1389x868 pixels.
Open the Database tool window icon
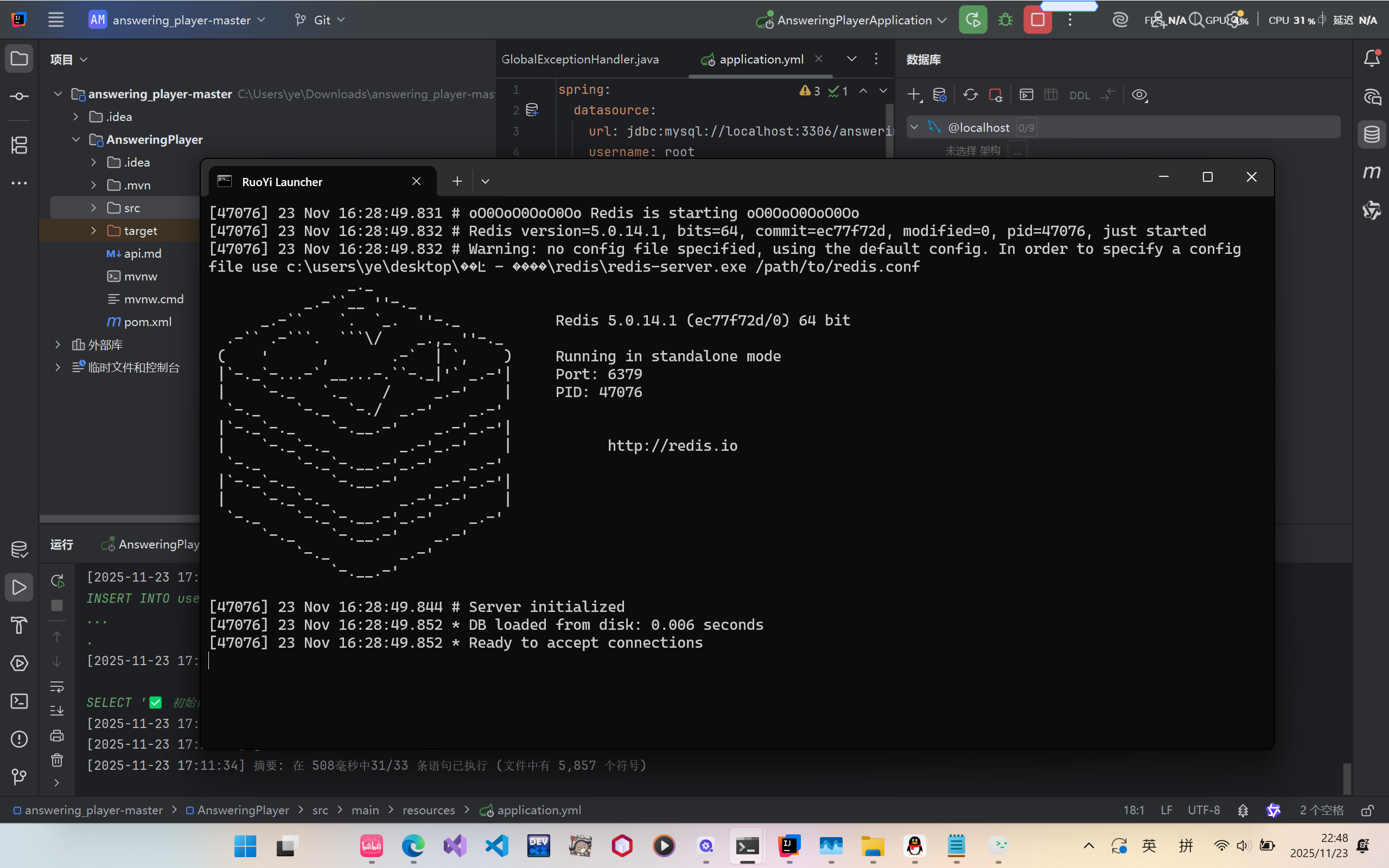1372,135
